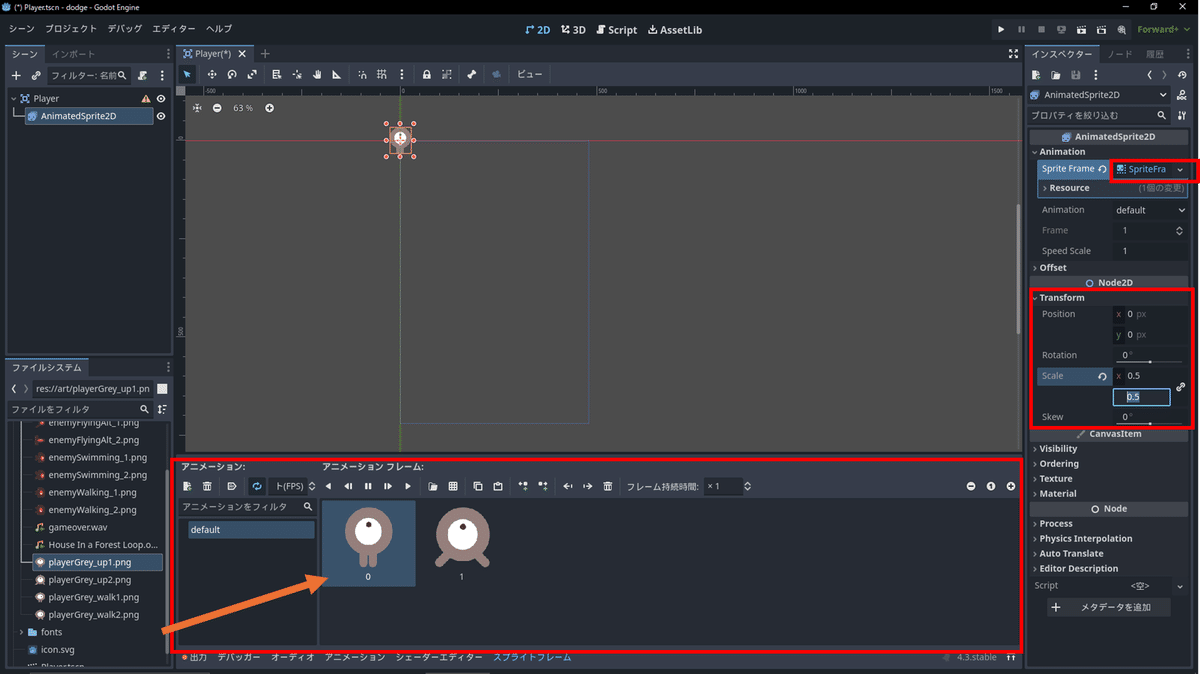Open object history clock icon in Inspector
This screenshot has height=674, width=1200.
click(1183, 75)
